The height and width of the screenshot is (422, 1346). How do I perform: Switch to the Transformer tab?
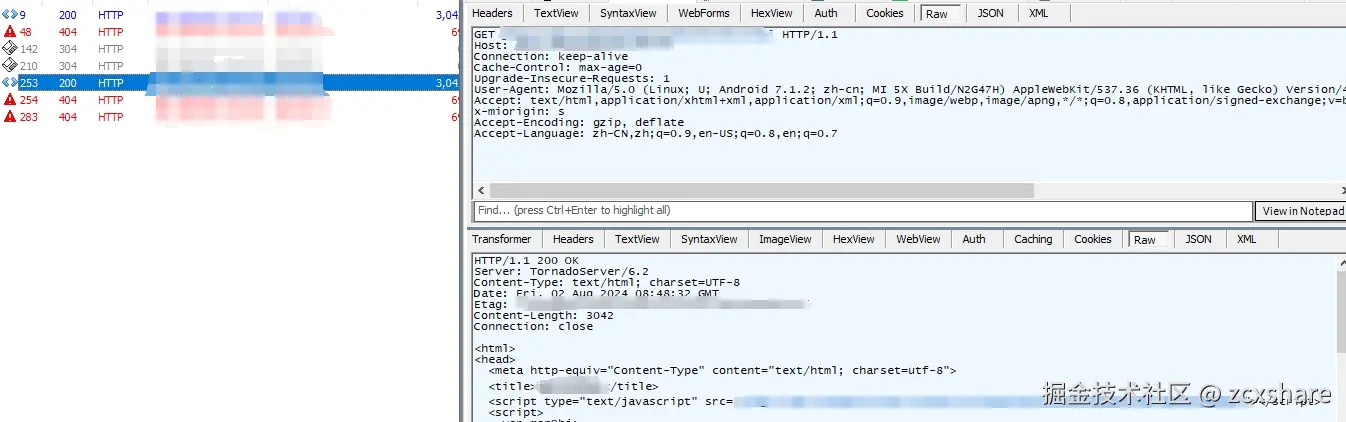tap(502, 239)
